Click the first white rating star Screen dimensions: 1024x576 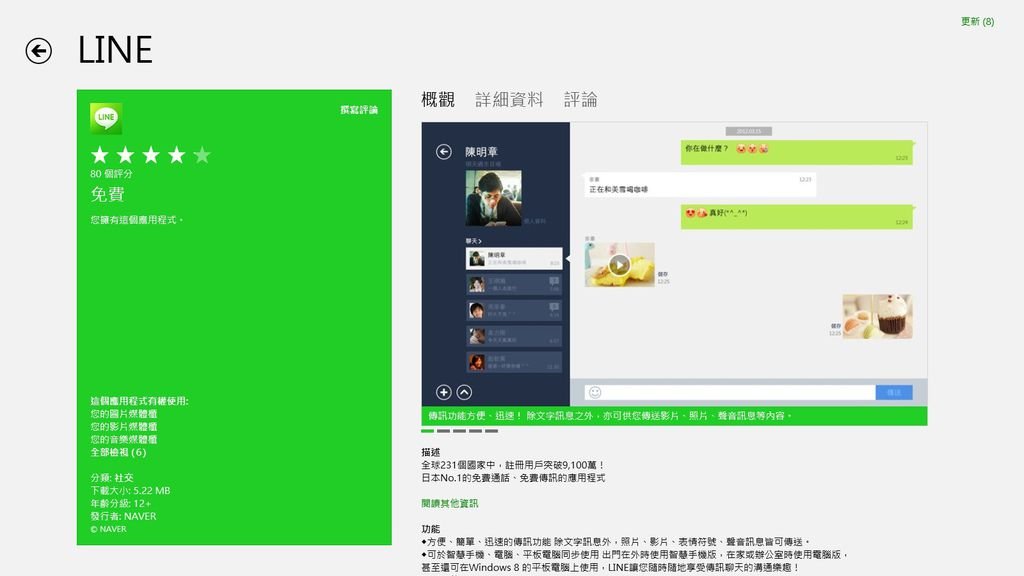tap(100, 155)
